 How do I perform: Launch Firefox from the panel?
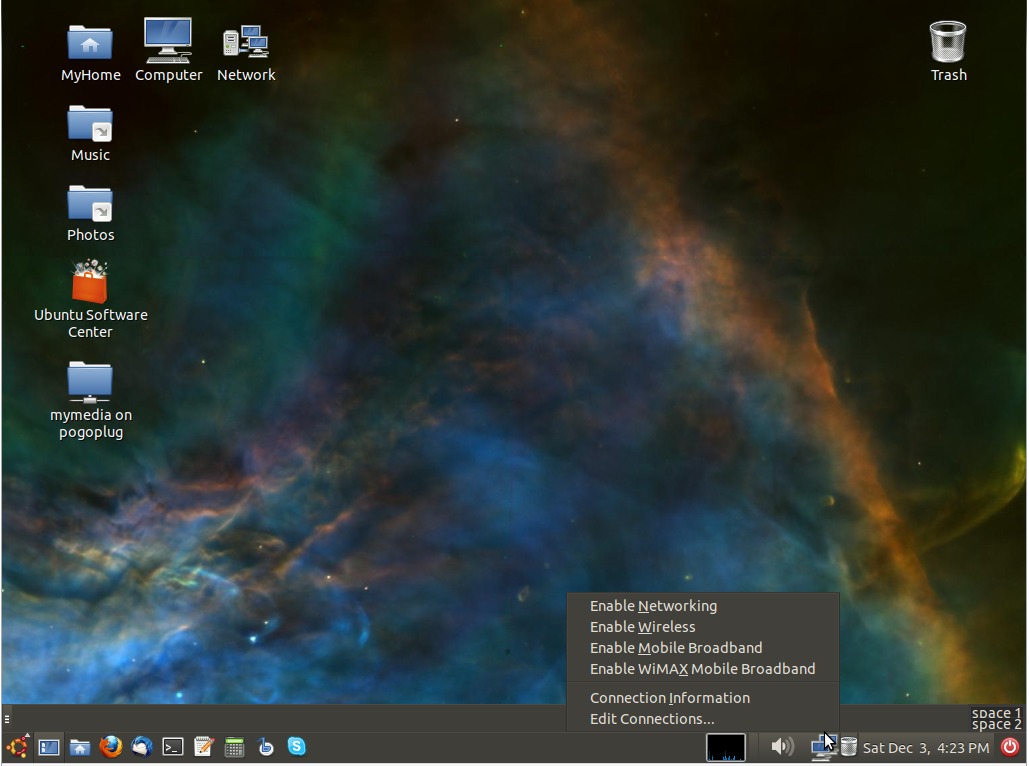(110, 746)
